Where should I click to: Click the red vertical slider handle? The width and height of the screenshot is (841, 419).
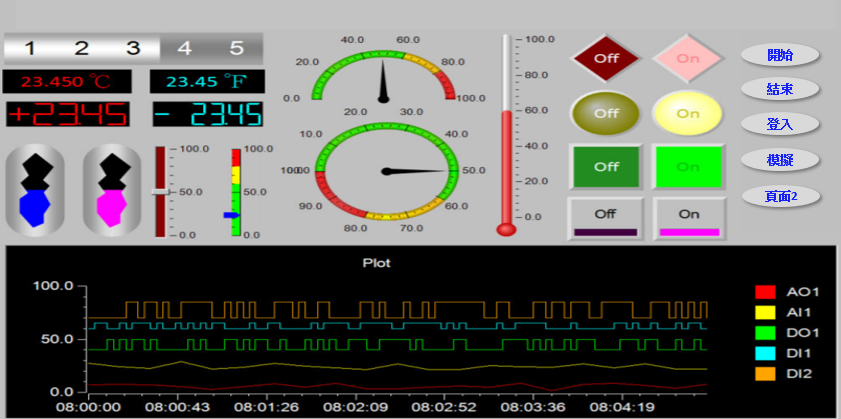coord(161,191)
